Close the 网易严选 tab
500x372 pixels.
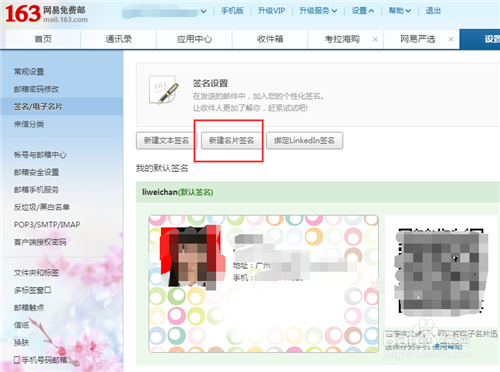tap(451, 39)
